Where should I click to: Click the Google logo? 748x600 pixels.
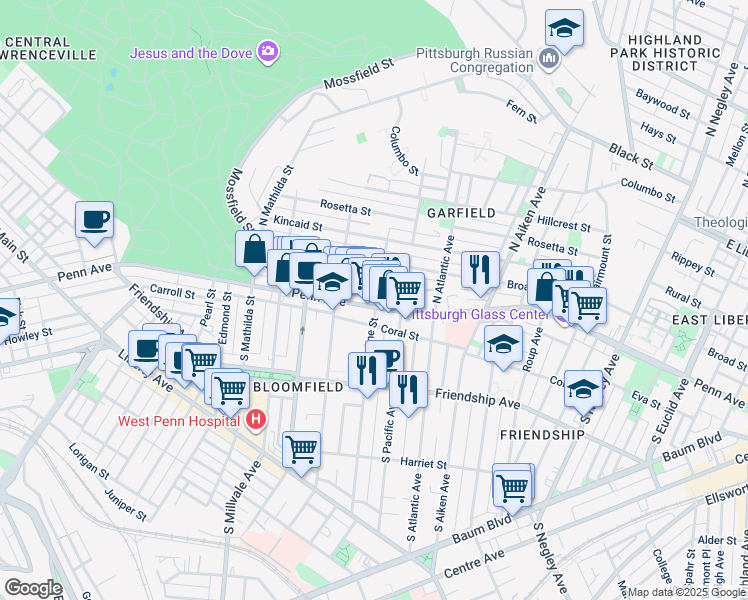(32, 588)
